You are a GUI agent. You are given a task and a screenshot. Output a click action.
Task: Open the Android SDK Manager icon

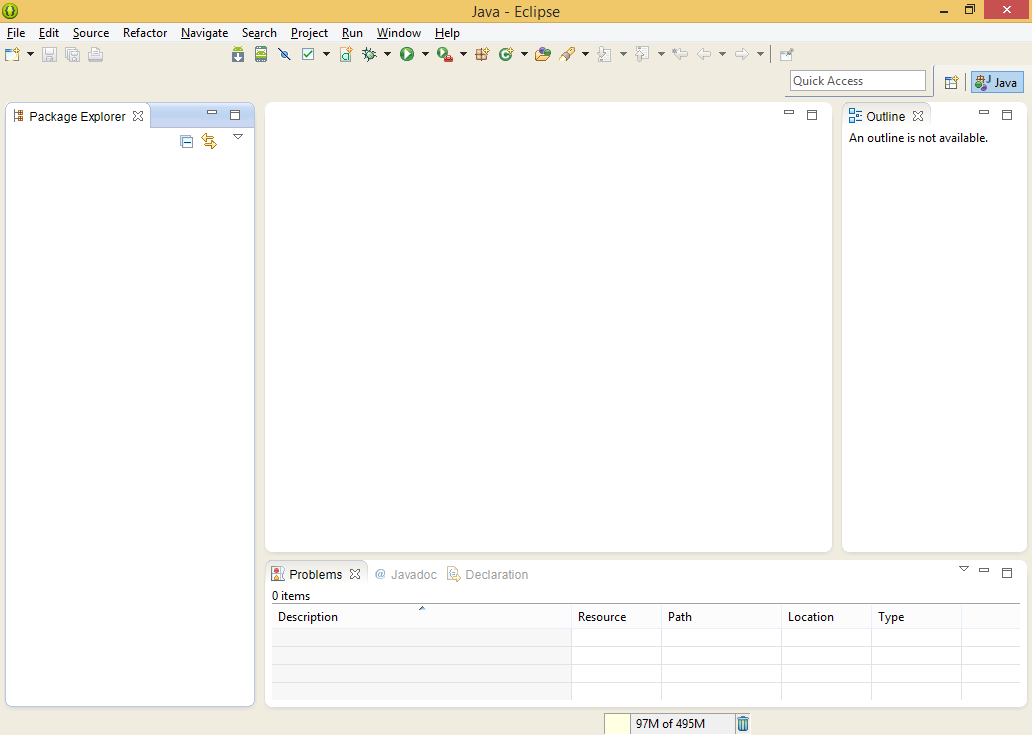pyautogui.click(x=238, y=55)
